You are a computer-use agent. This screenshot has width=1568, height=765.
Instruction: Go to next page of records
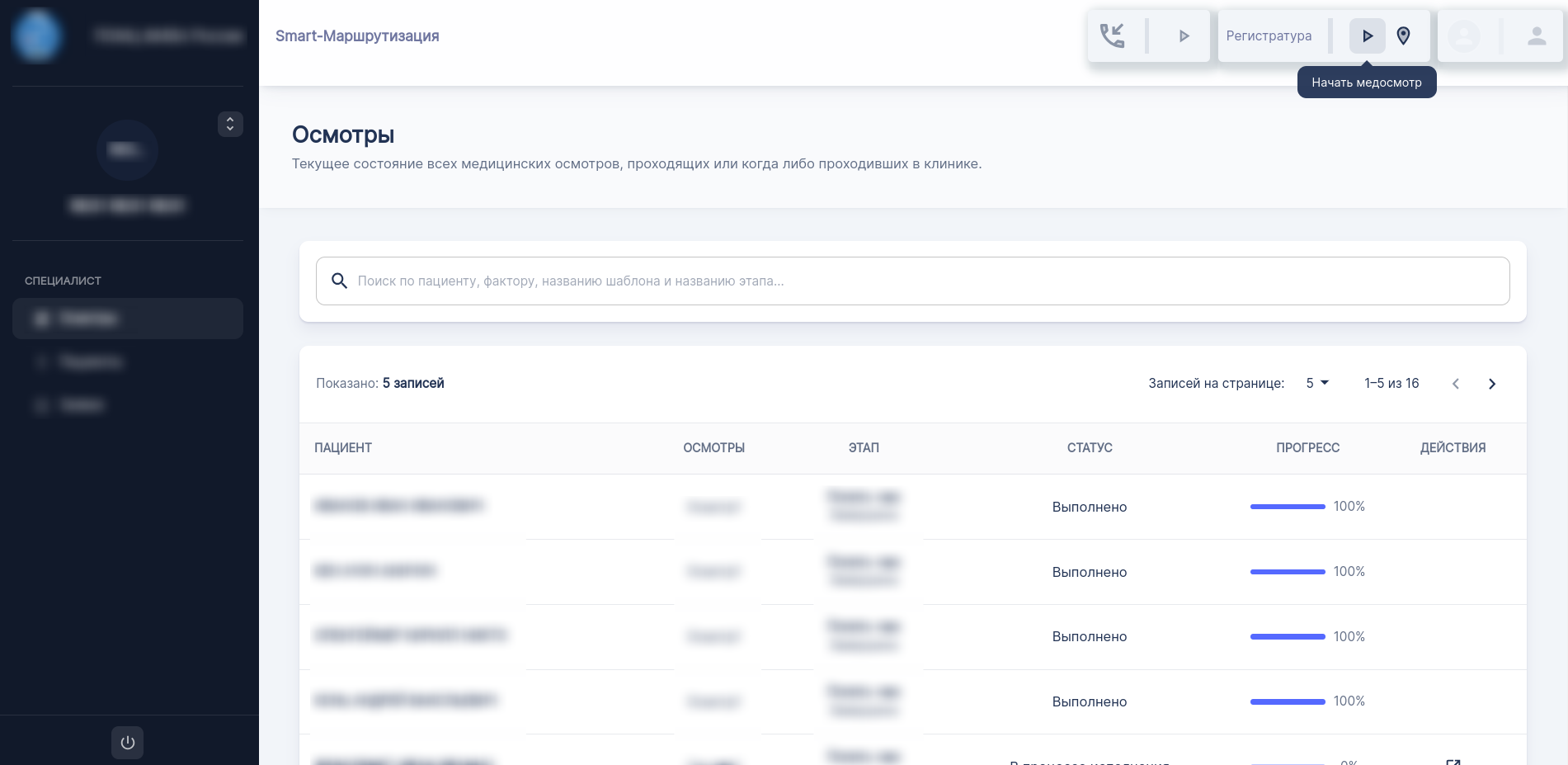(x=1491, y=384)
